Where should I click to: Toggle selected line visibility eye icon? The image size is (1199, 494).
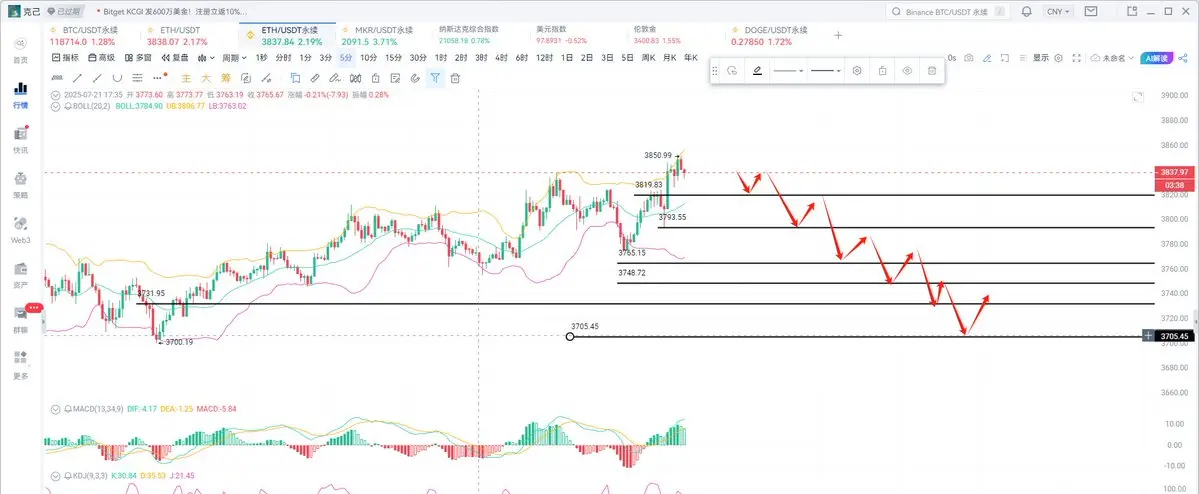click(x=907, y=70)
